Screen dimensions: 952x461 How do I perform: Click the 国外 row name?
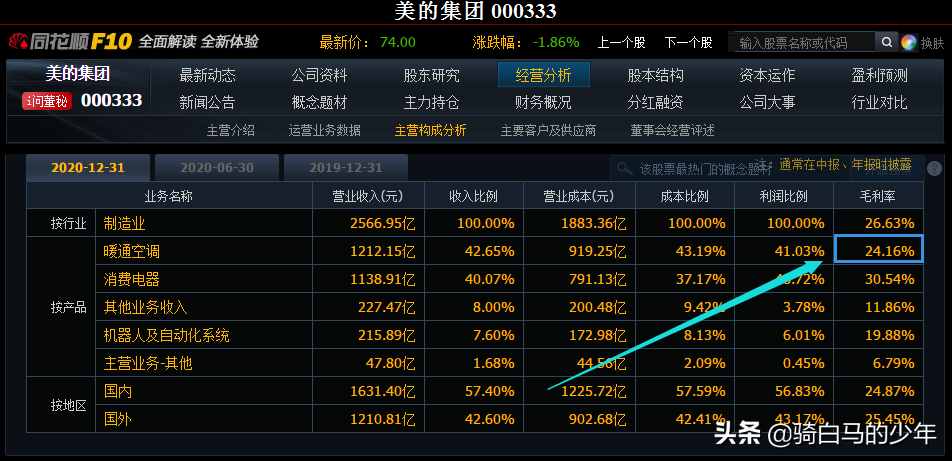click(x=118, y=419)
